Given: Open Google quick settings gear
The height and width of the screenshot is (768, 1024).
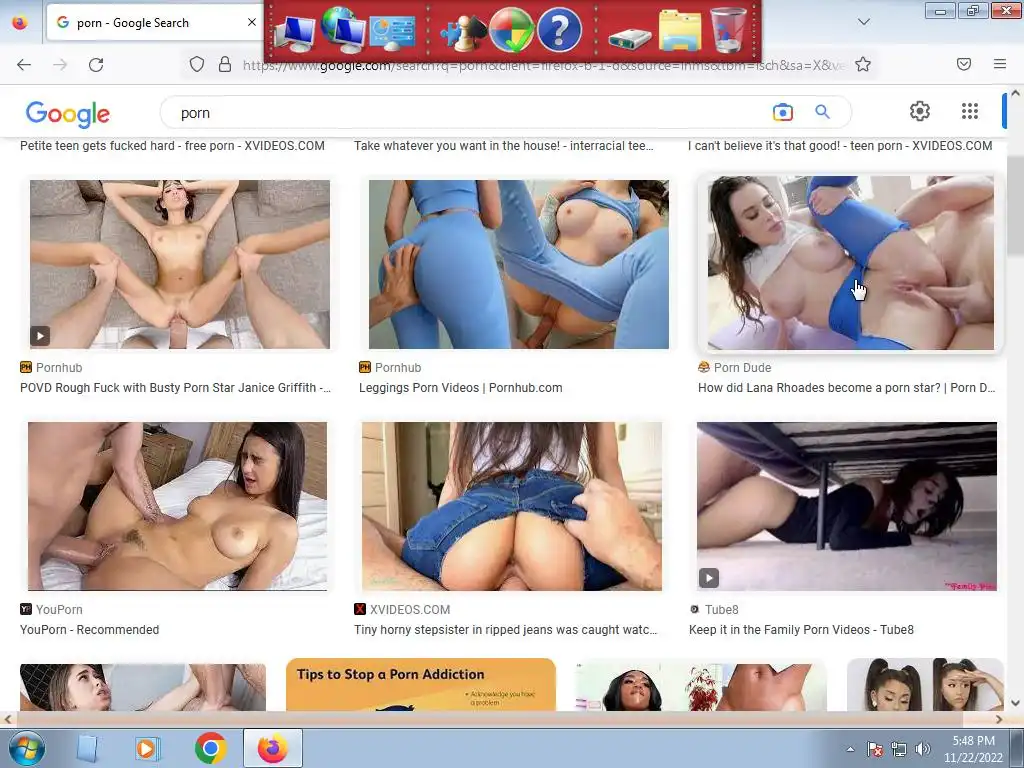Looking at the screenshot, I should pyautogui.click(x=920, y=111).
